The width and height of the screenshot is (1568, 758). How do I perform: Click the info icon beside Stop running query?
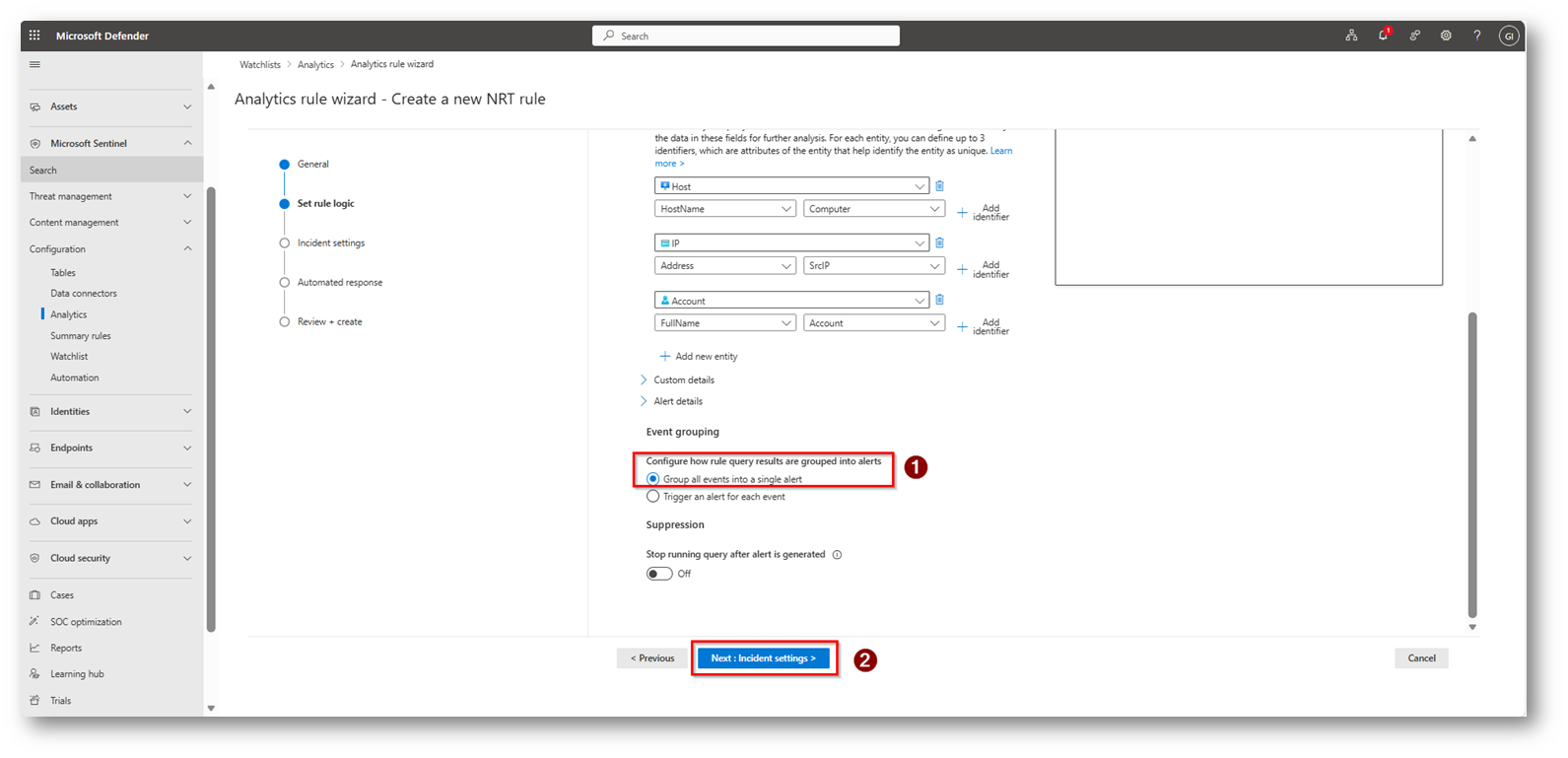[x=837, y=555]
